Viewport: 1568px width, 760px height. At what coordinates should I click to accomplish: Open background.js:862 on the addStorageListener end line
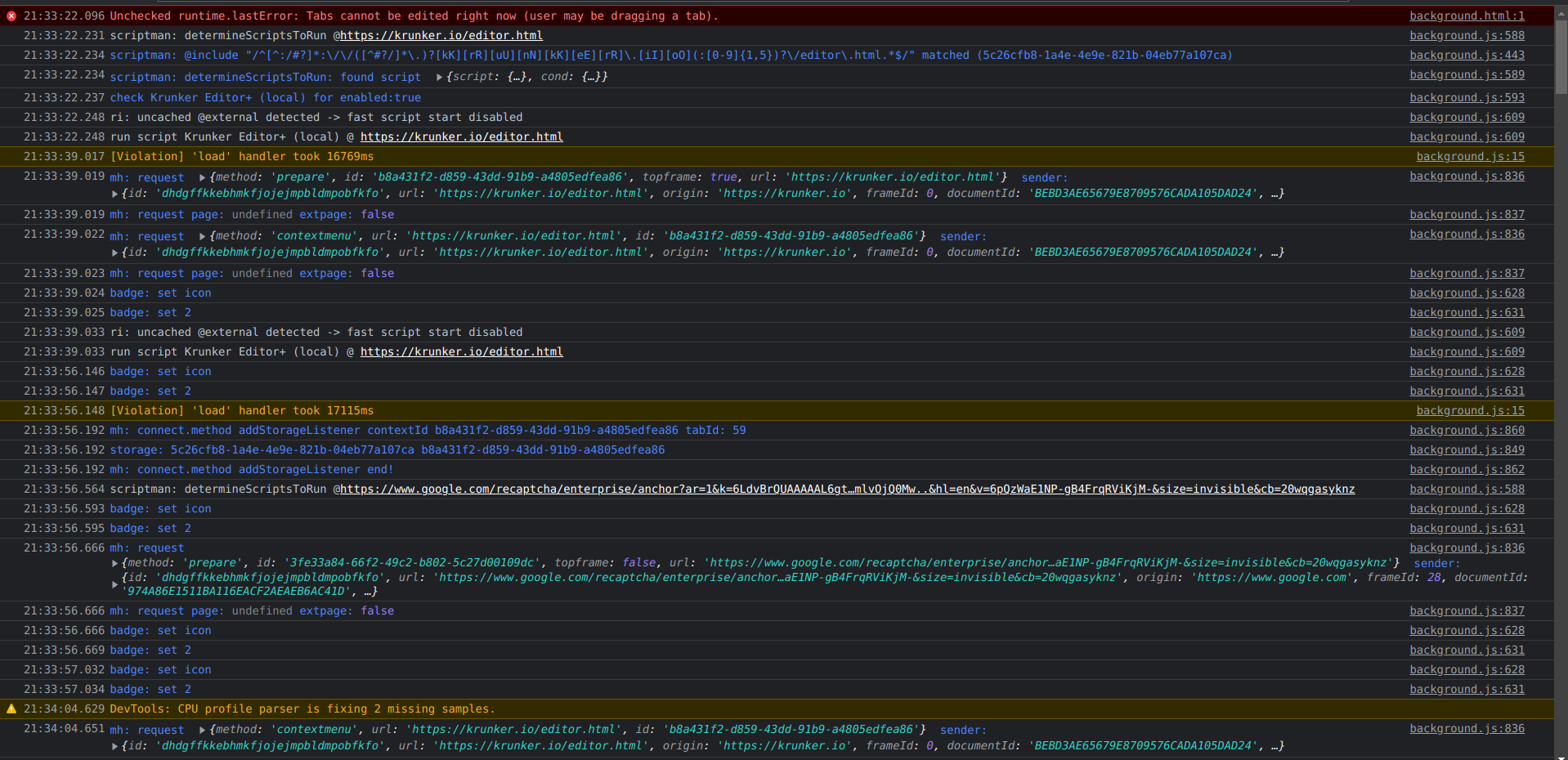tap(1467, 469)
